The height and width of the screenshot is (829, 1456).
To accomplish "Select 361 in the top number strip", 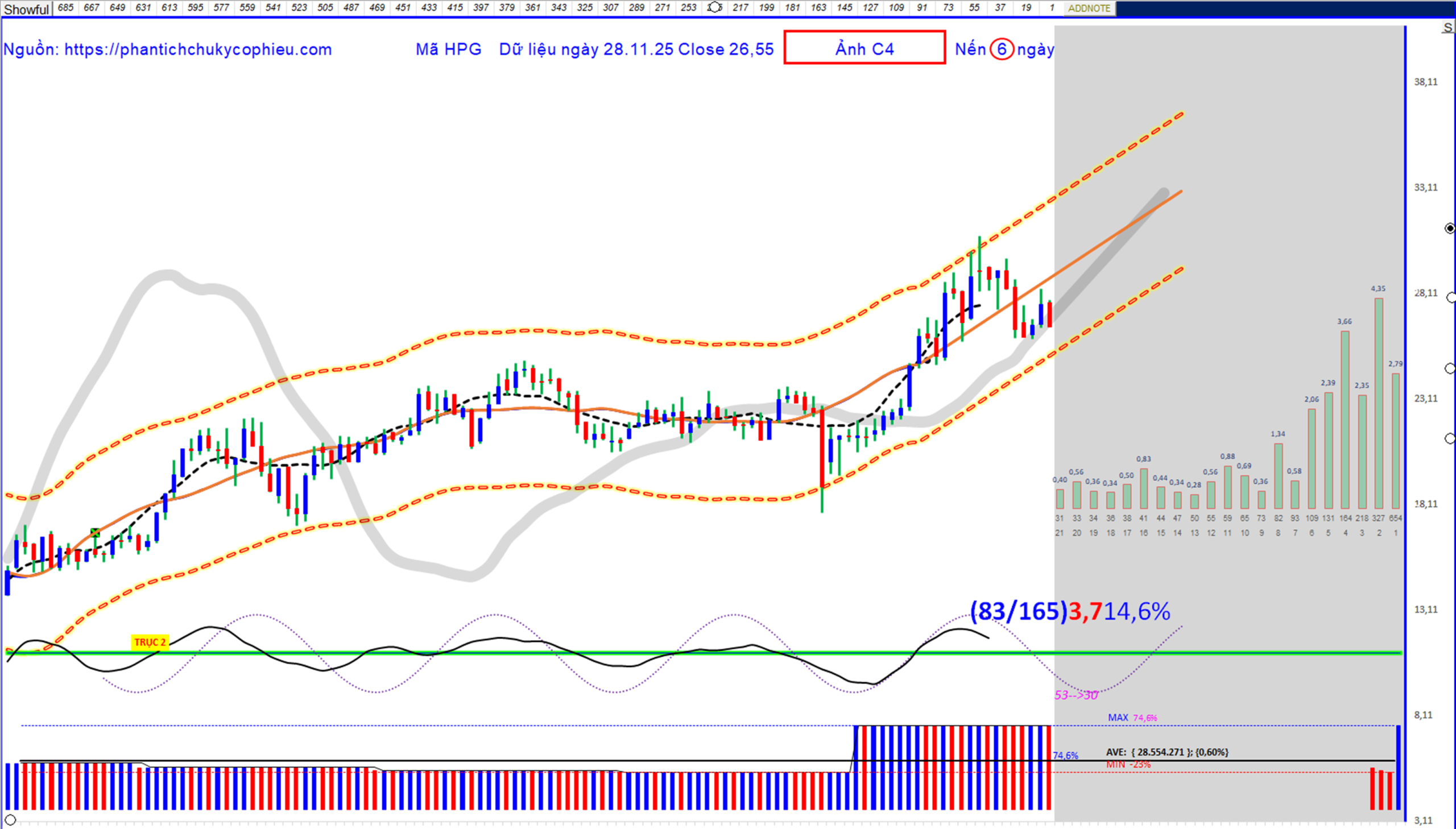I will 532,7.
